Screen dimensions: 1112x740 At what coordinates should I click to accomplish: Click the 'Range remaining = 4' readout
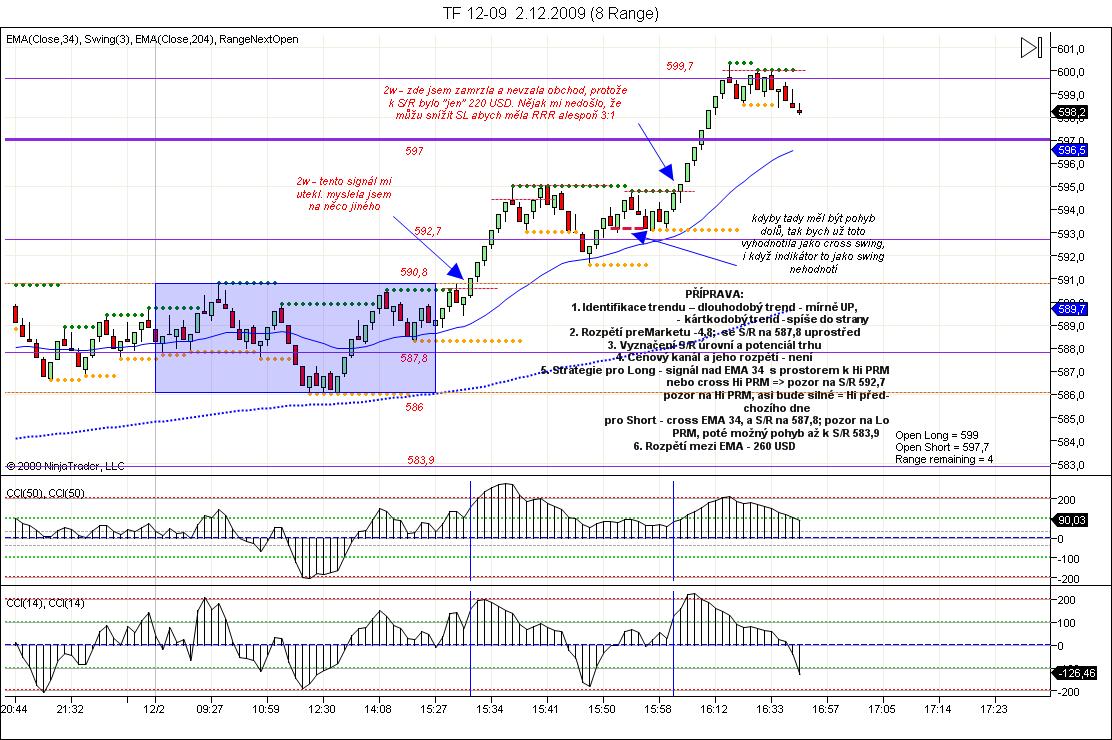944,459
